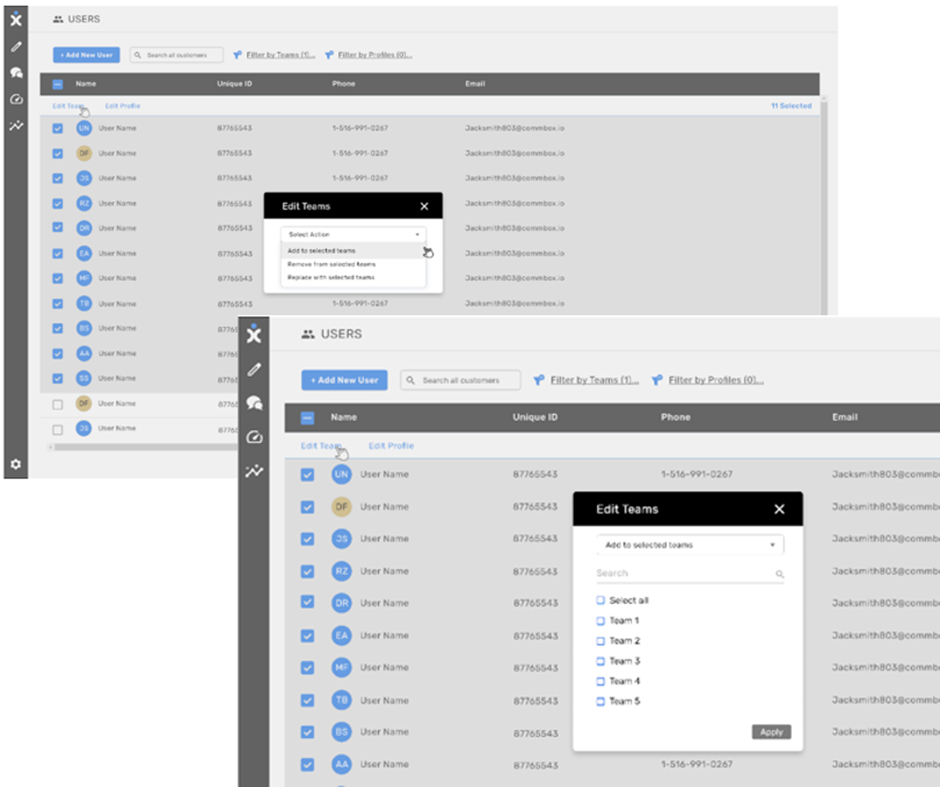Click the RZ avatar in the lower window
The width and height of the screenshot is (940, 787).
pyautogui.click(x=342, y=571)
